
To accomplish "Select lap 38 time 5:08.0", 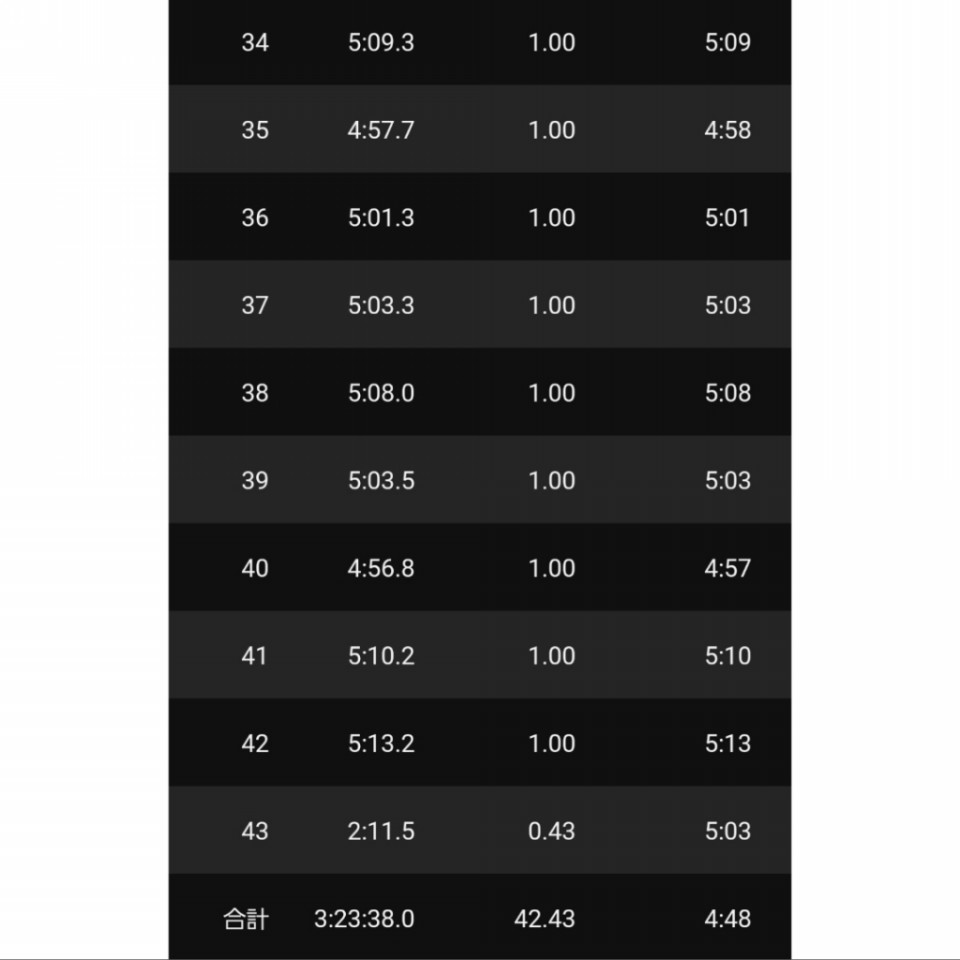I will 381,393.
